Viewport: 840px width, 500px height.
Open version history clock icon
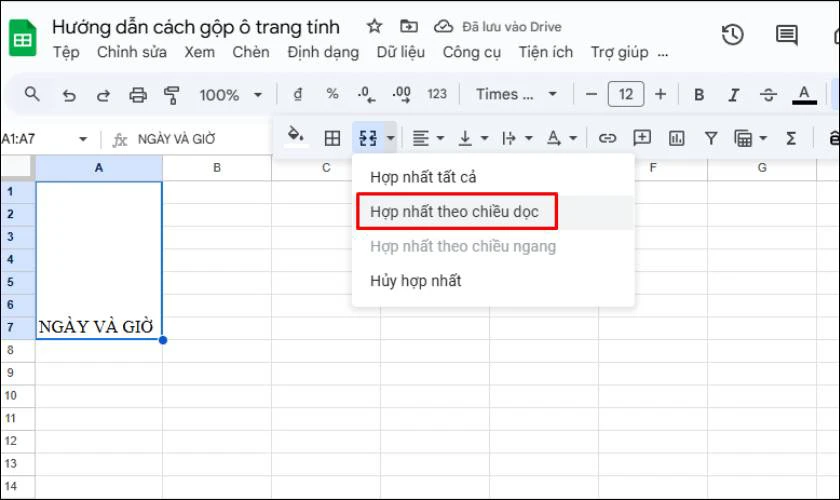coord(732,35)
